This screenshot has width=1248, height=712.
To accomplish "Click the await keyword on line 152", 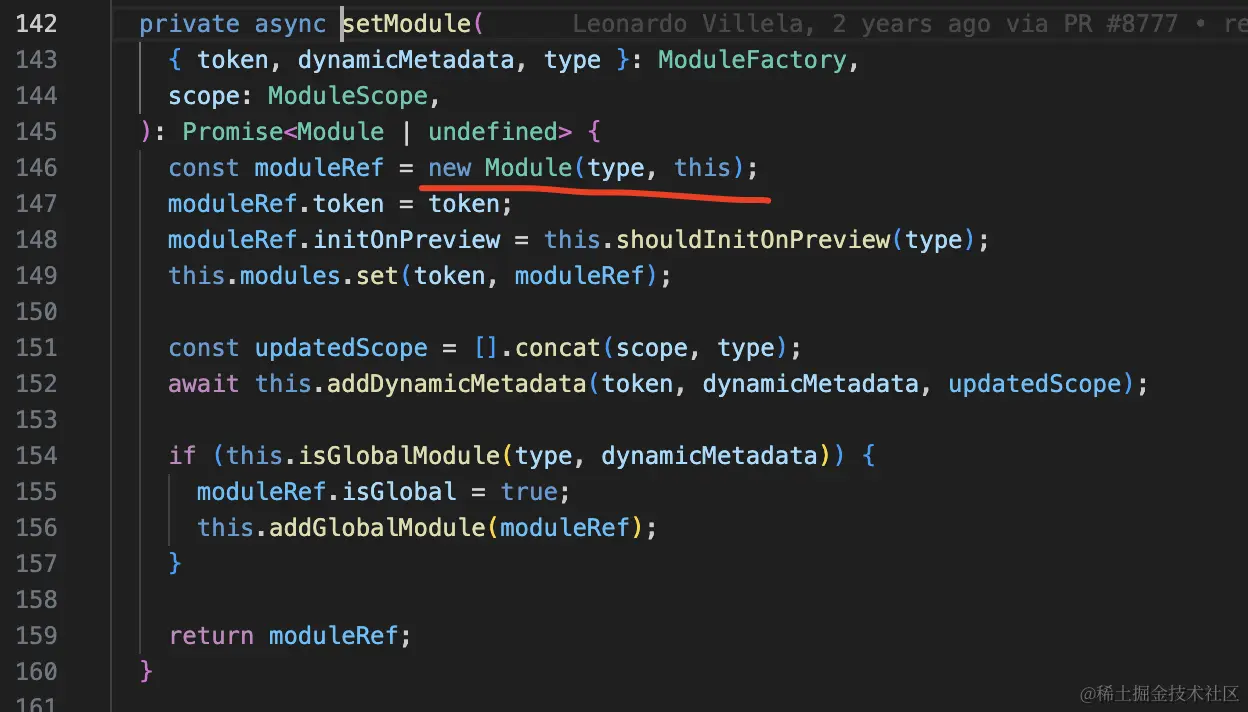I will coord(204,384).
